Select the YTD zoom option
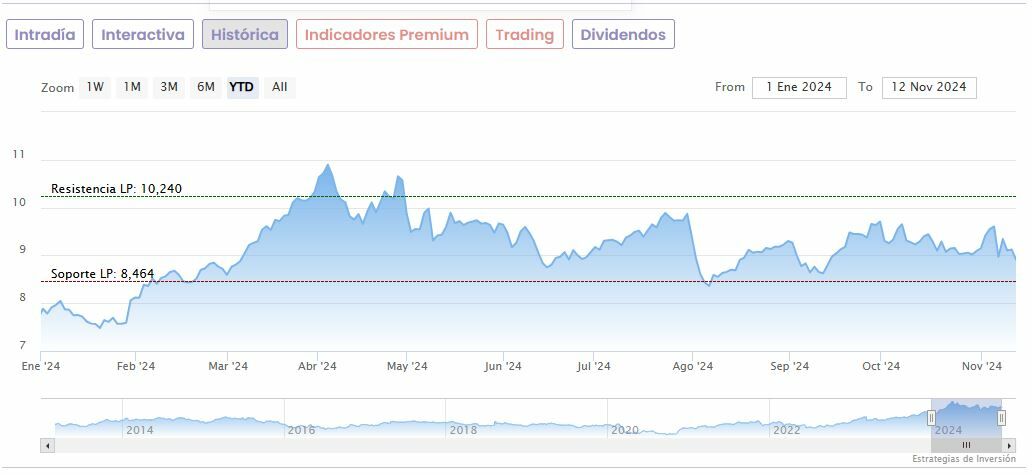 click(242, 87)
